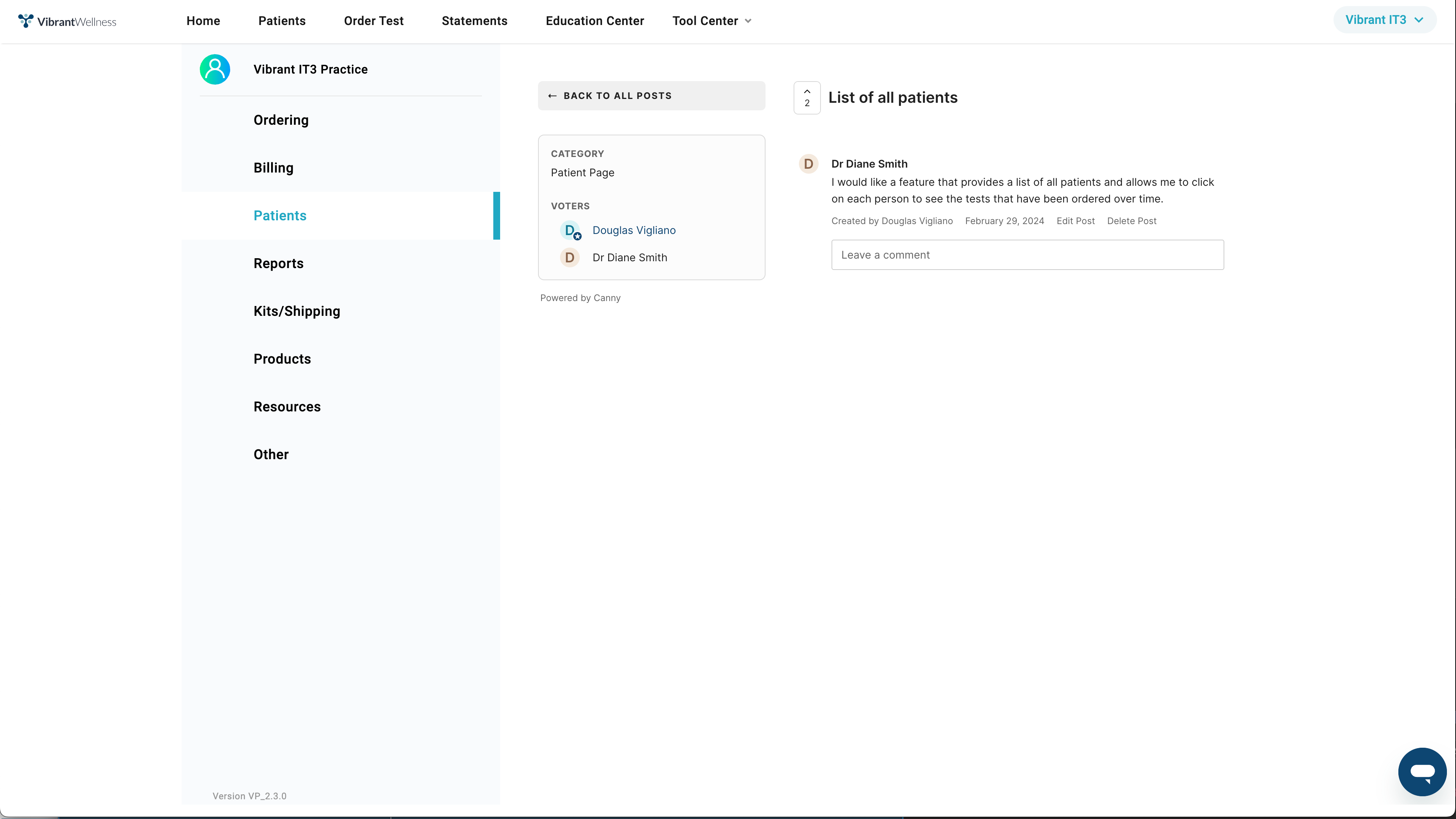Open the Powered by Canny link
1456x819 pixels.
click(x=580, y=298)
